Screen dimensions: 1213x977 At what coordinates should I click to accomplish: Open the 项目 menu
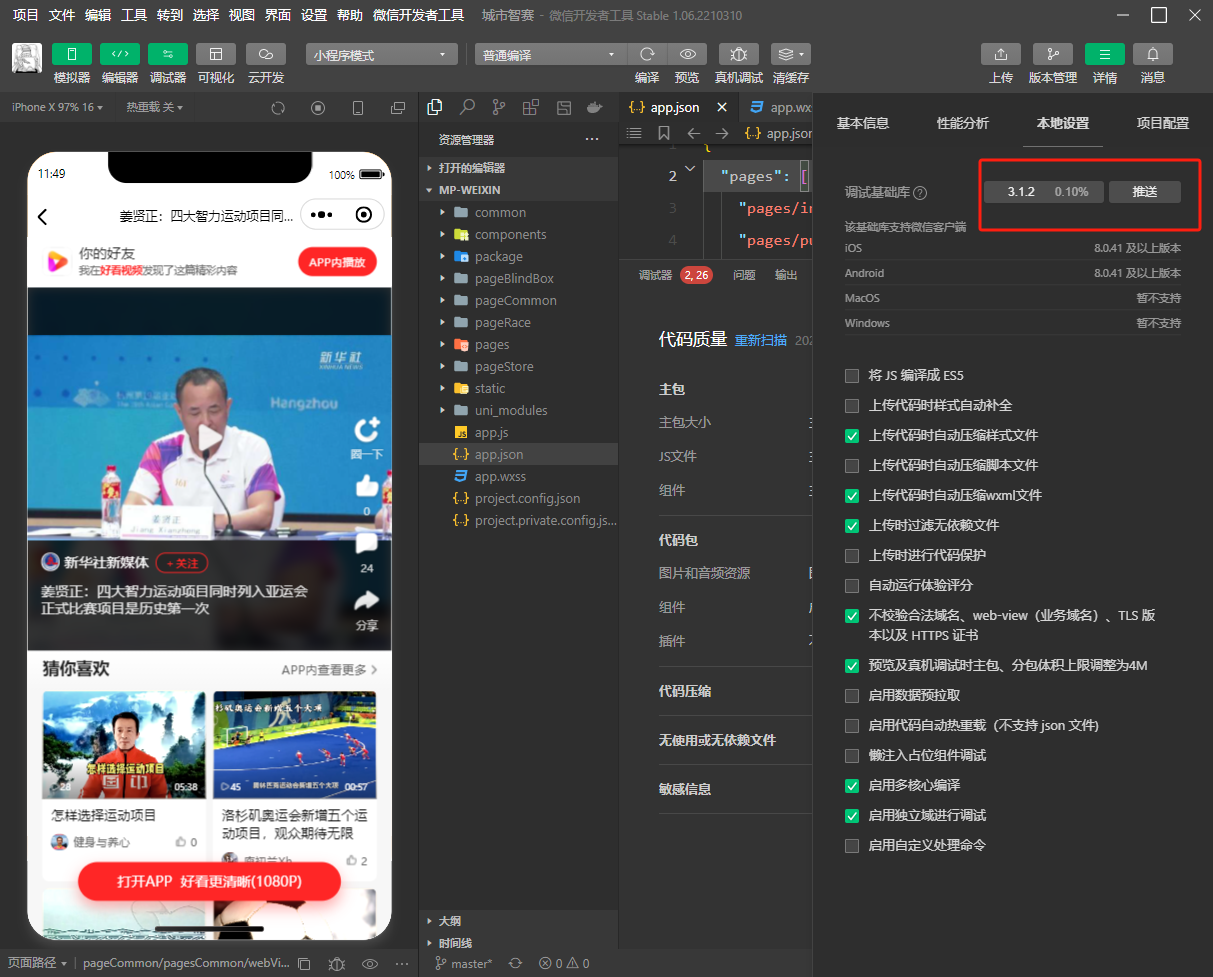point(25,15)
